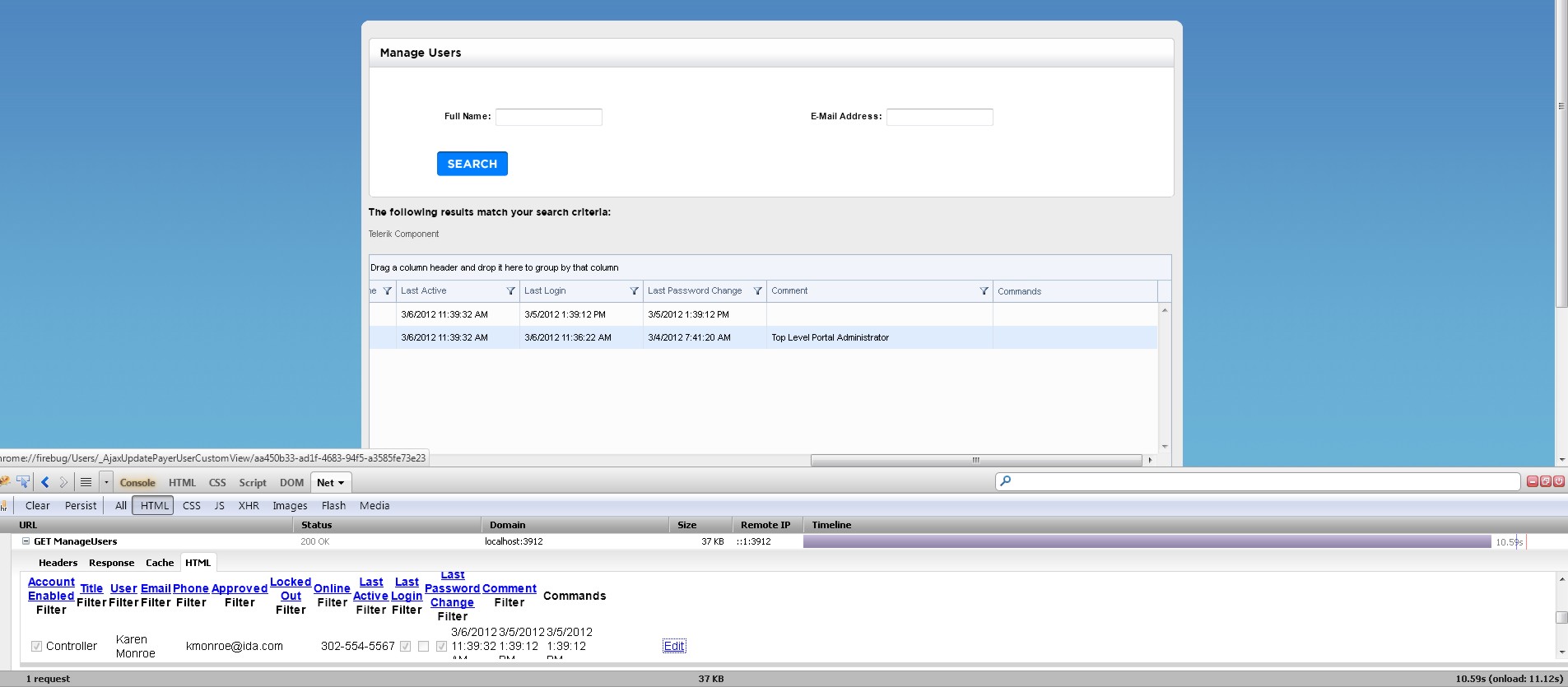
Task: Click the Edit link for Karen Monroe
Action: click(x=674, y=646)
